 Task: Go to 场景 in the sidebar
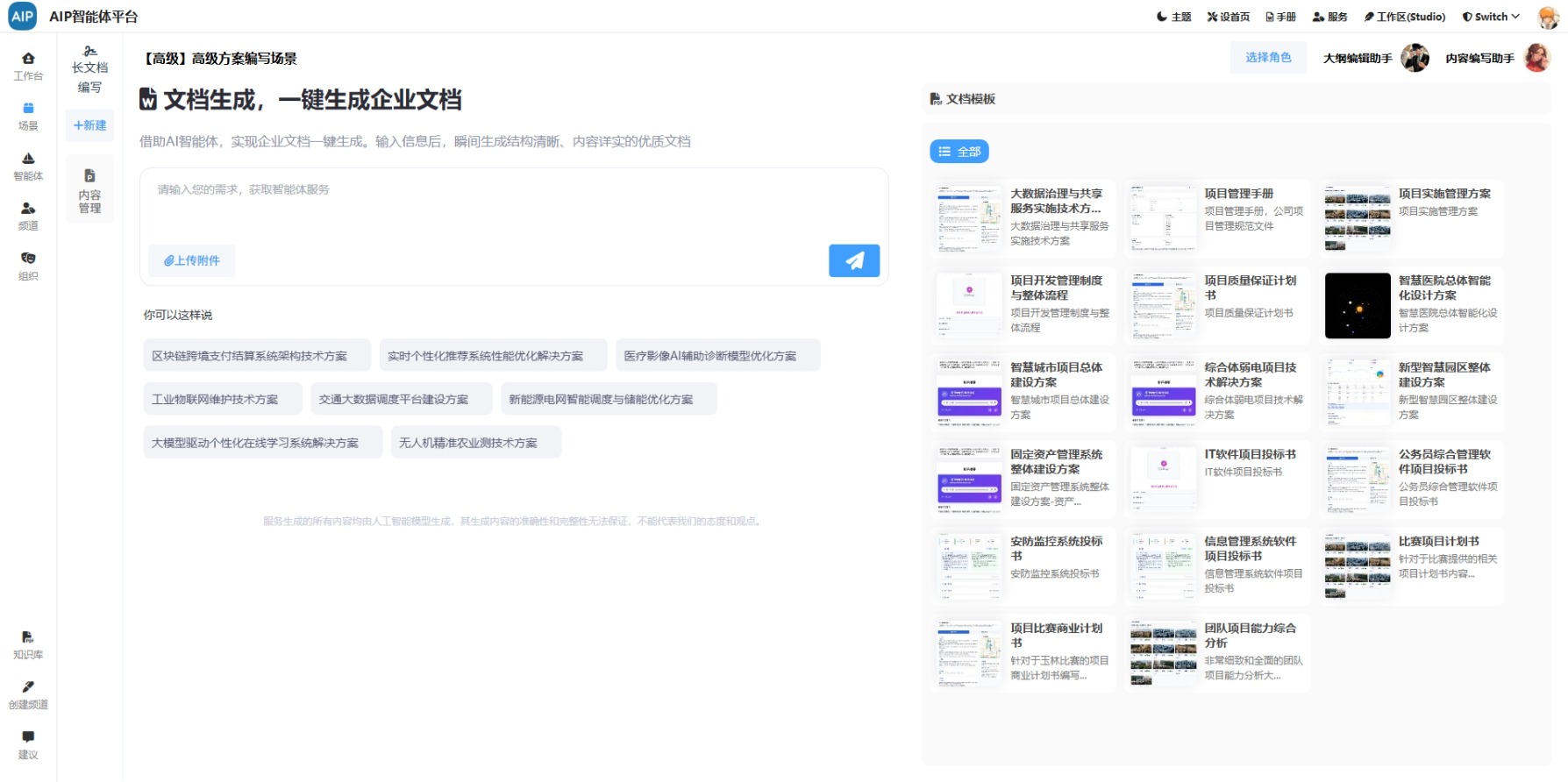click(28, 116)
